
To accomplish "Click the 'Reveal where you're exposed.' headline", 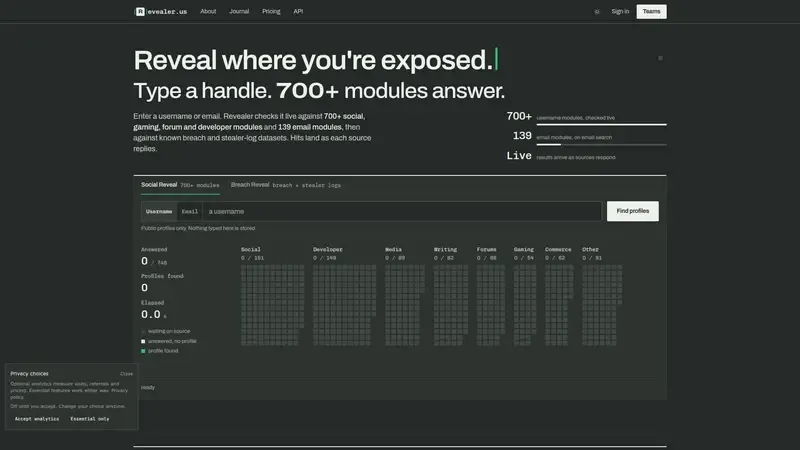I will coord(313,60).
